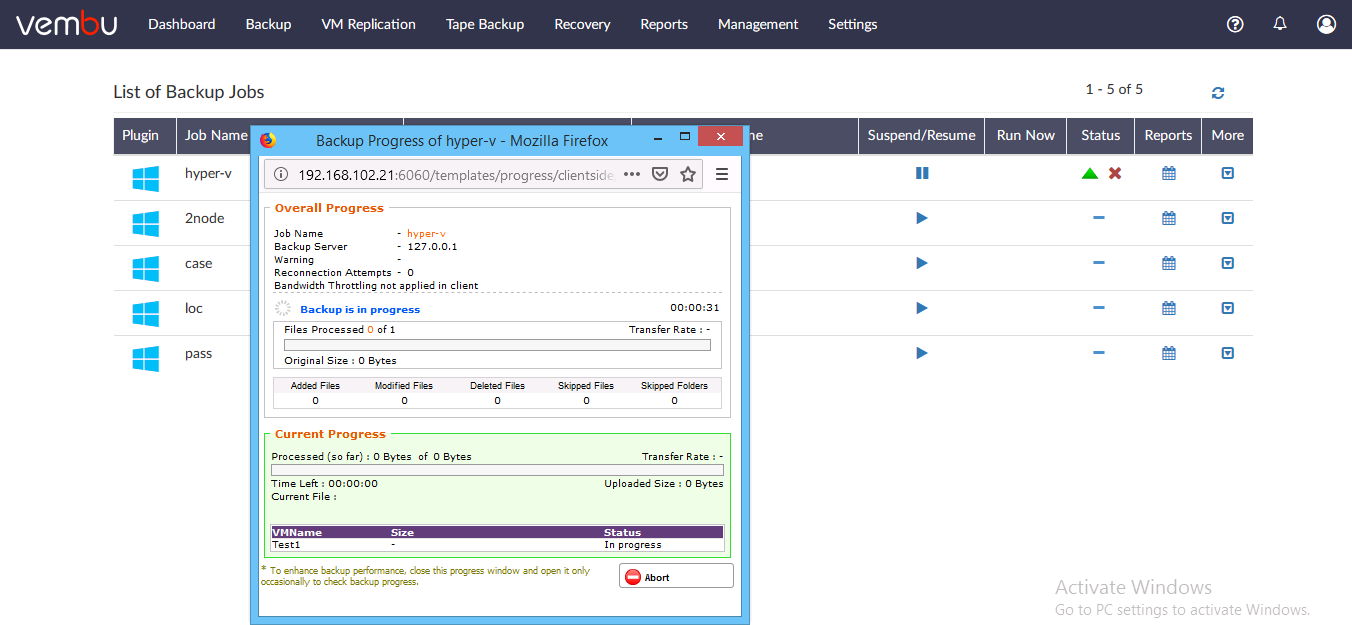
Task: Open Firefox hamburger menu
Action: point(722,174)
